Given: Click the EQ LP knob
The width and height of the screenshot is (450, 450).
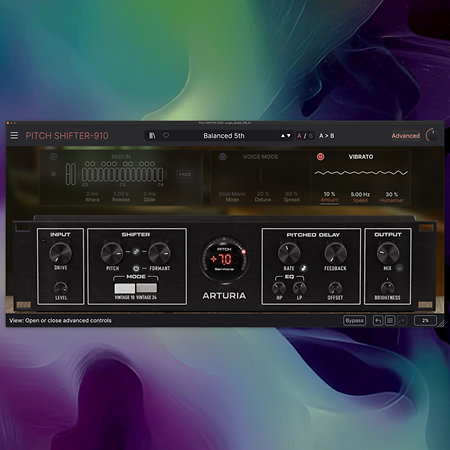Looking at the screenshot, I should click(x=299, y=288).
